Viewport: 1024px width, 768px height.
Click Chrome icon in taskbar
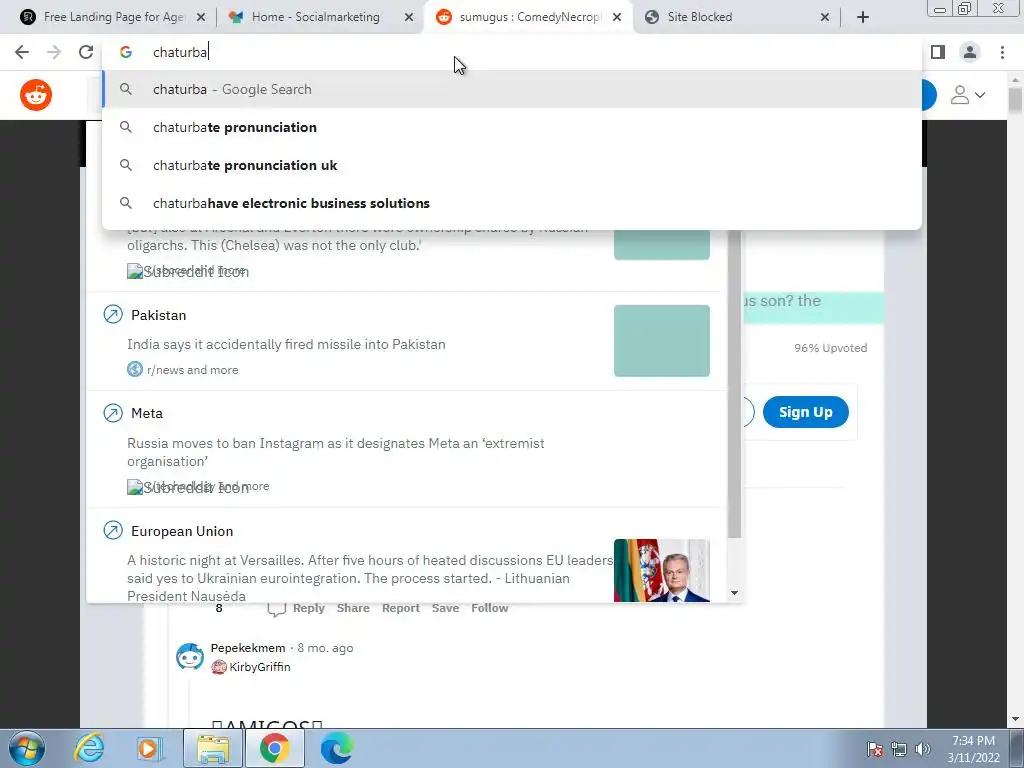tap(274, 748)
